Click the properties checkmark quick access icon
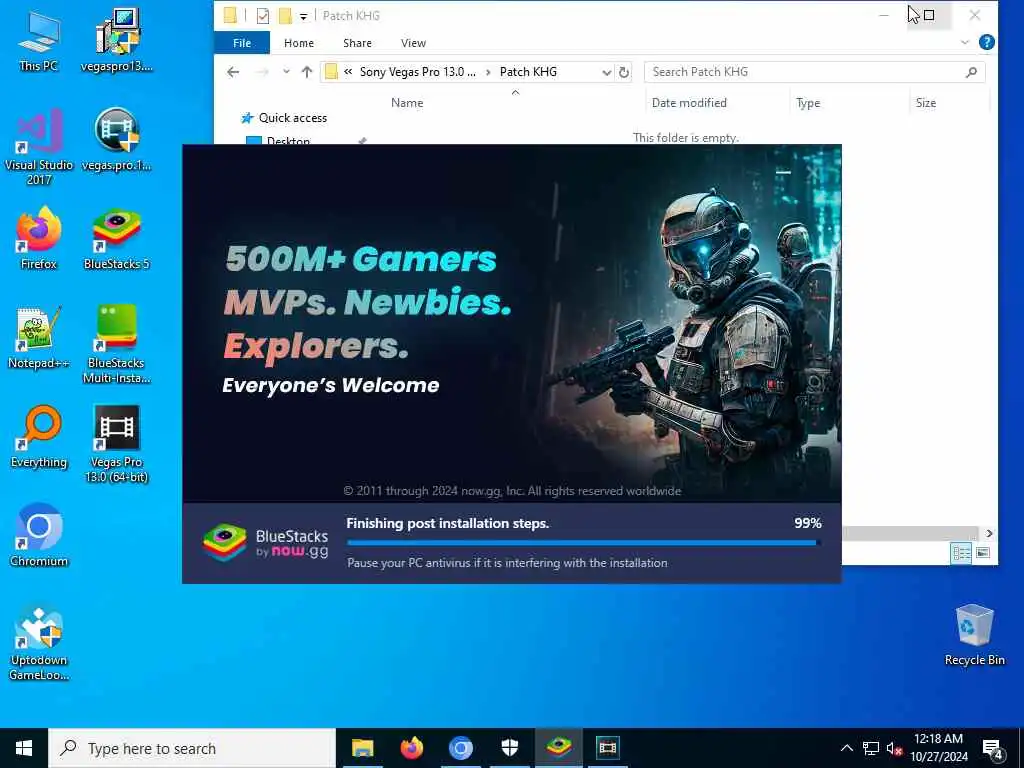1024x768 pixels. click(x=263, y=16)
